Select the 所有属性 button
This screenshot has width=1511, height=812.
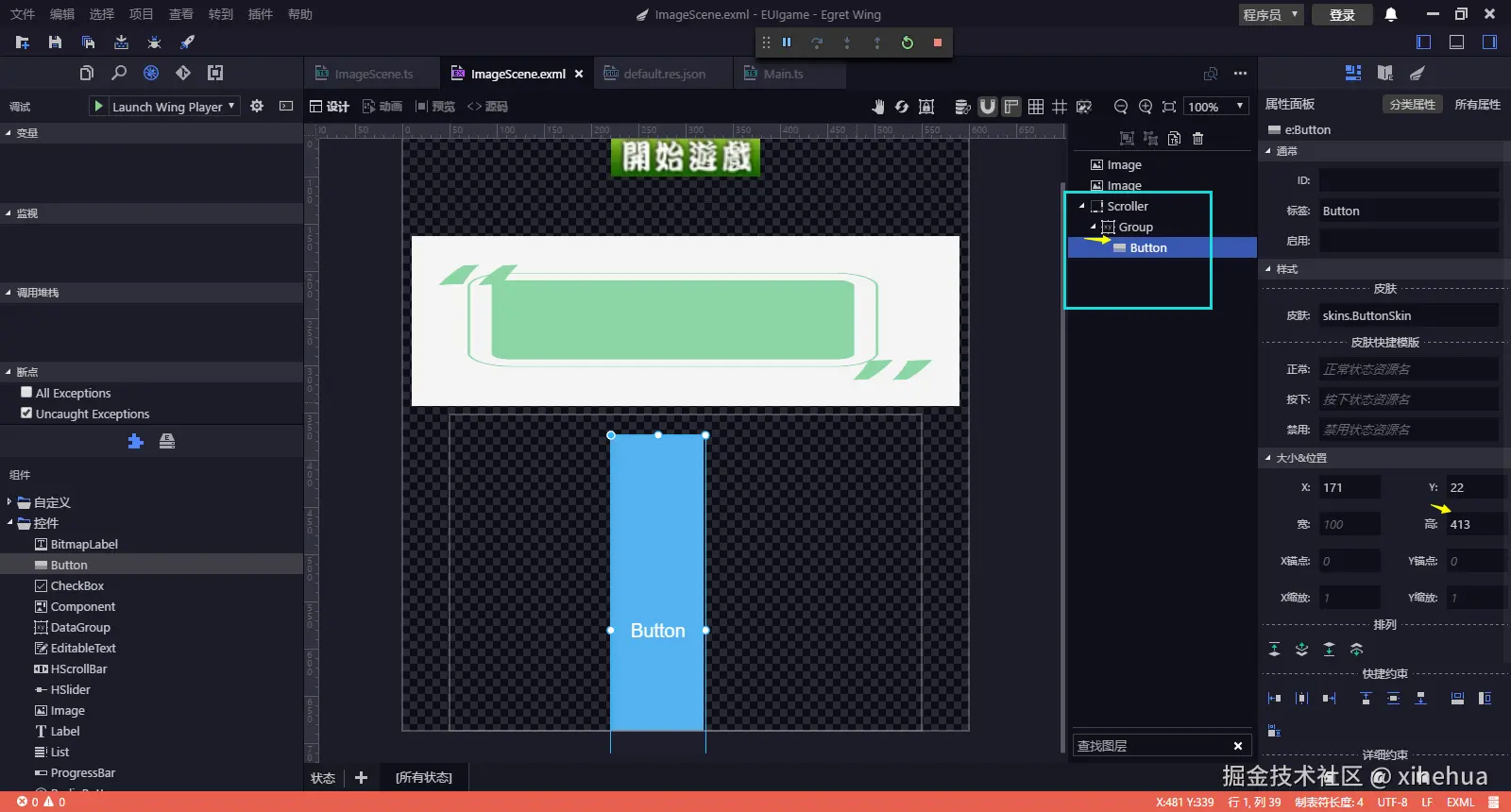point(1477,104)
